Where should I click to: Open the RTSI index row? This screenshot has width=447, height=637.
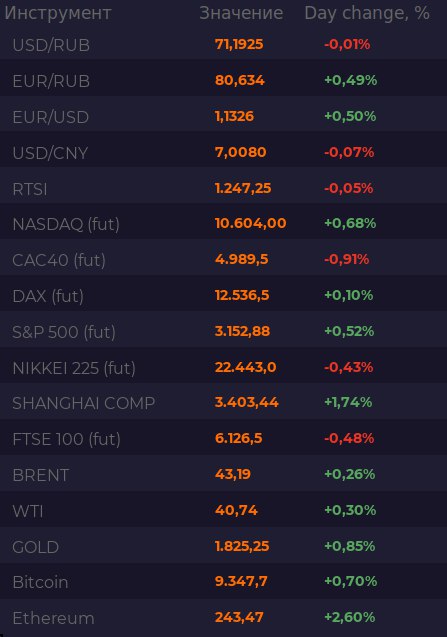click(224, 188)
